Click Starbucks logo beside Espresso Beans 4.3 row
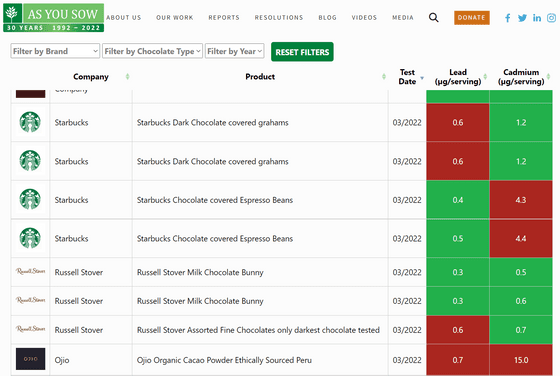The height and width of the screenshot is (376, 560). pos(30,199)
